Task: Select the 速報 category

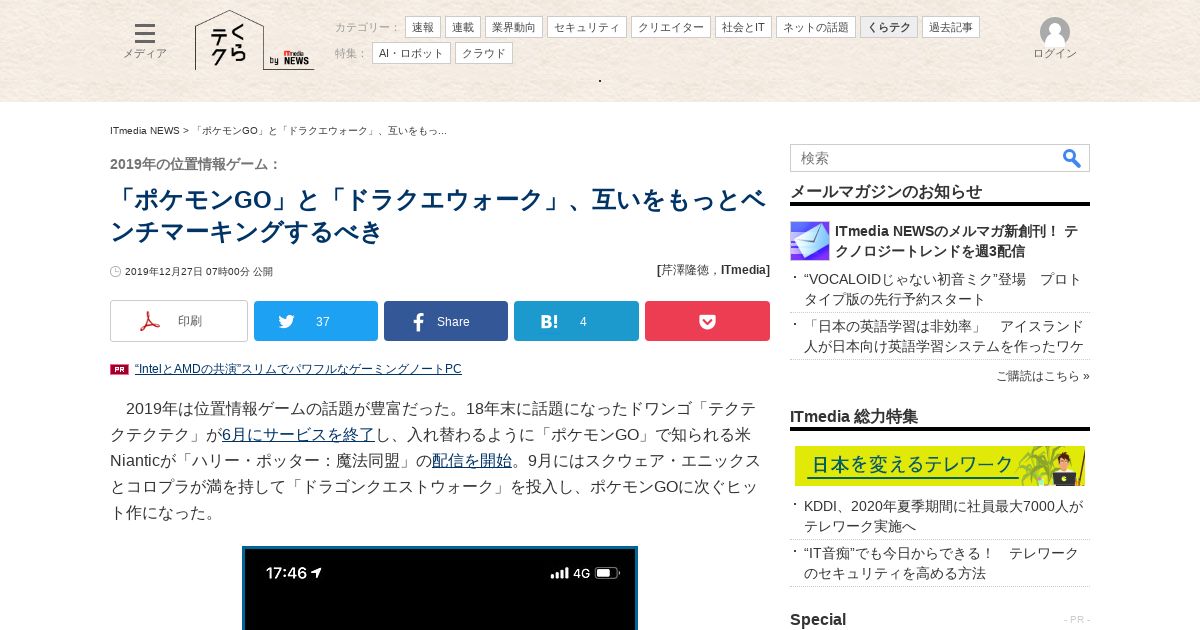Action: pos(423,27)
